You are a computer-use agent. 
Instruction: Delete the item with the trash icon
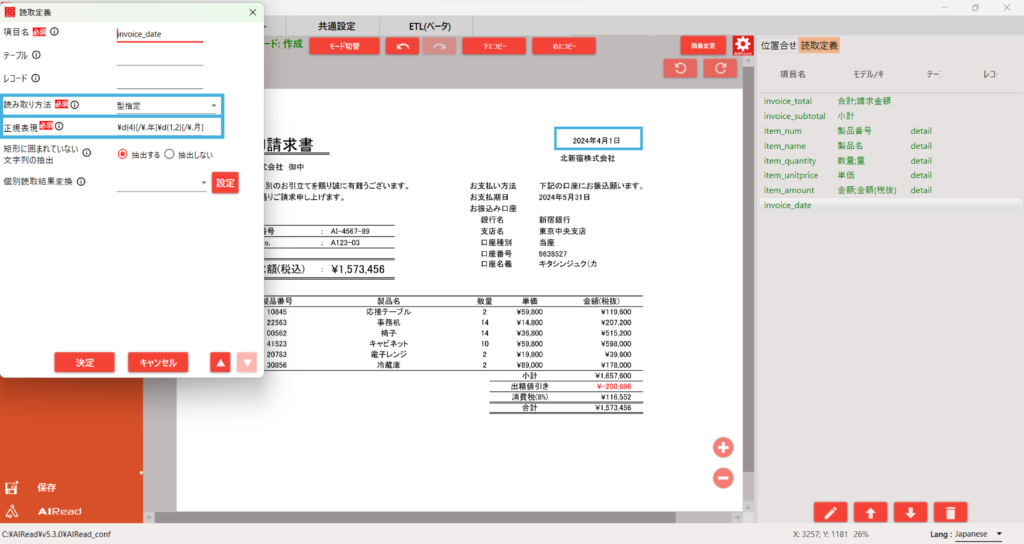click(x=949, y=513)
